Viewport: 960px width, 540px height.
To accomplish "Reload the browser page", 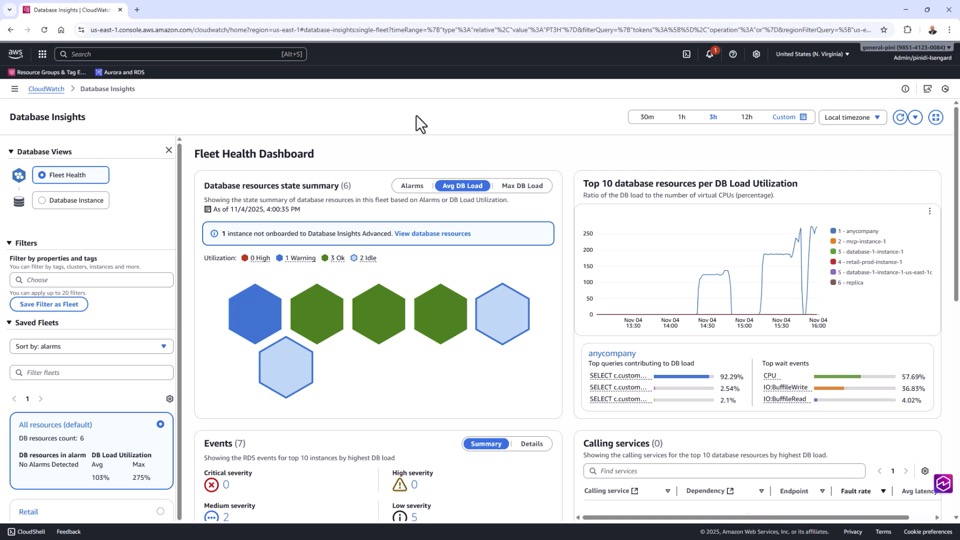I will [x=44, y=29].
